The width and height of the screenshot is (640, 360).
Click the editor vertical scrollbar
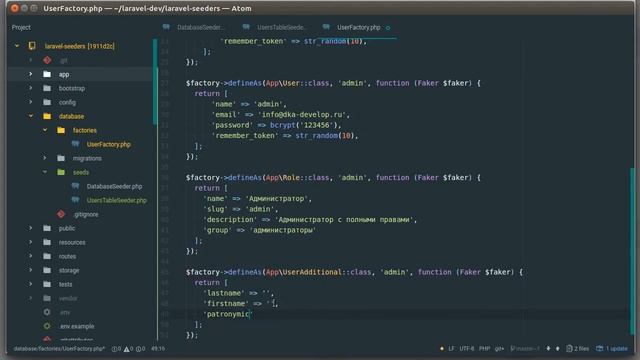pos(632,250)
